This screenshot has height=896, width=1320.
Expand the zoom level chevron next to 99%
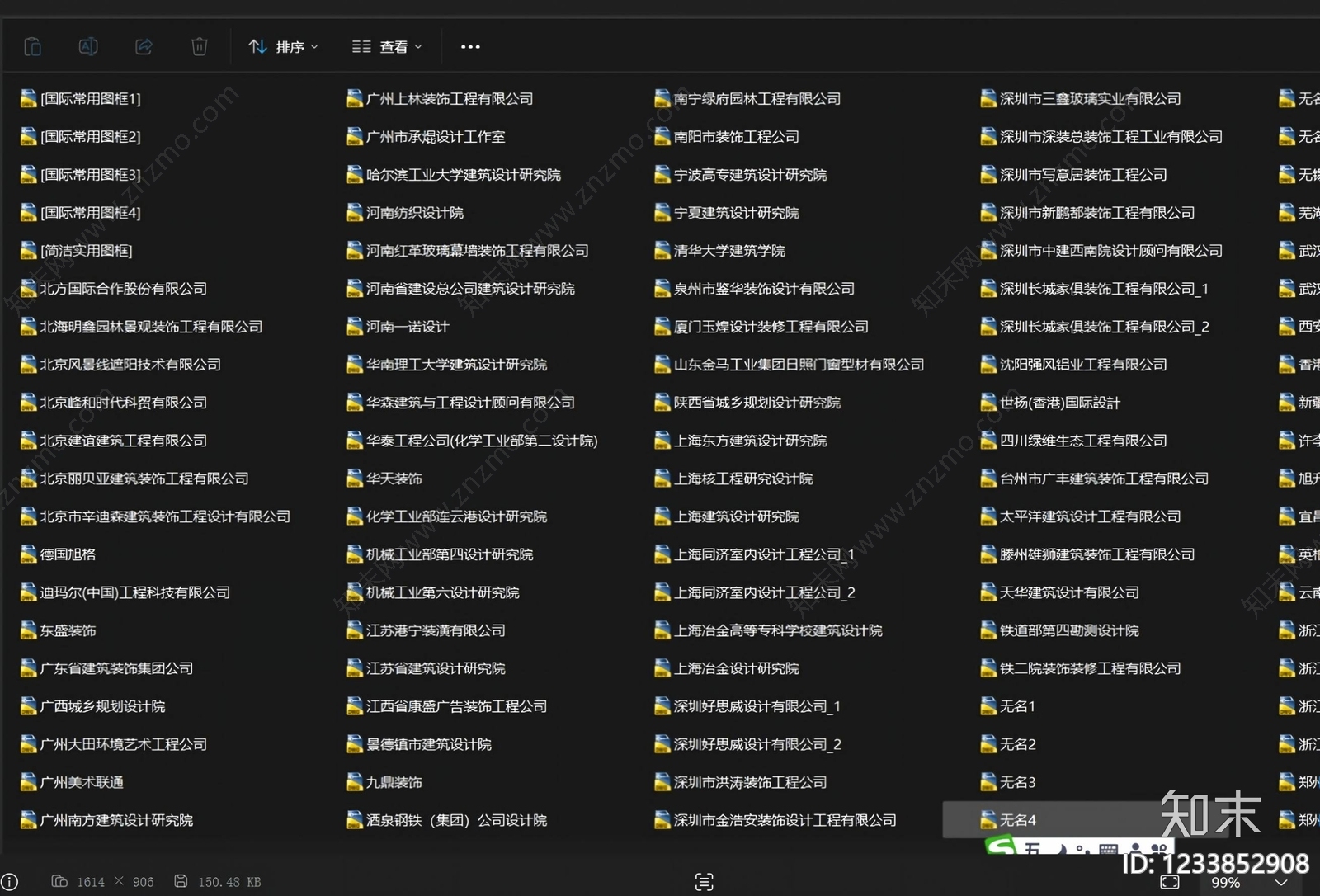pyautogui.click(x=1281, y=883)
